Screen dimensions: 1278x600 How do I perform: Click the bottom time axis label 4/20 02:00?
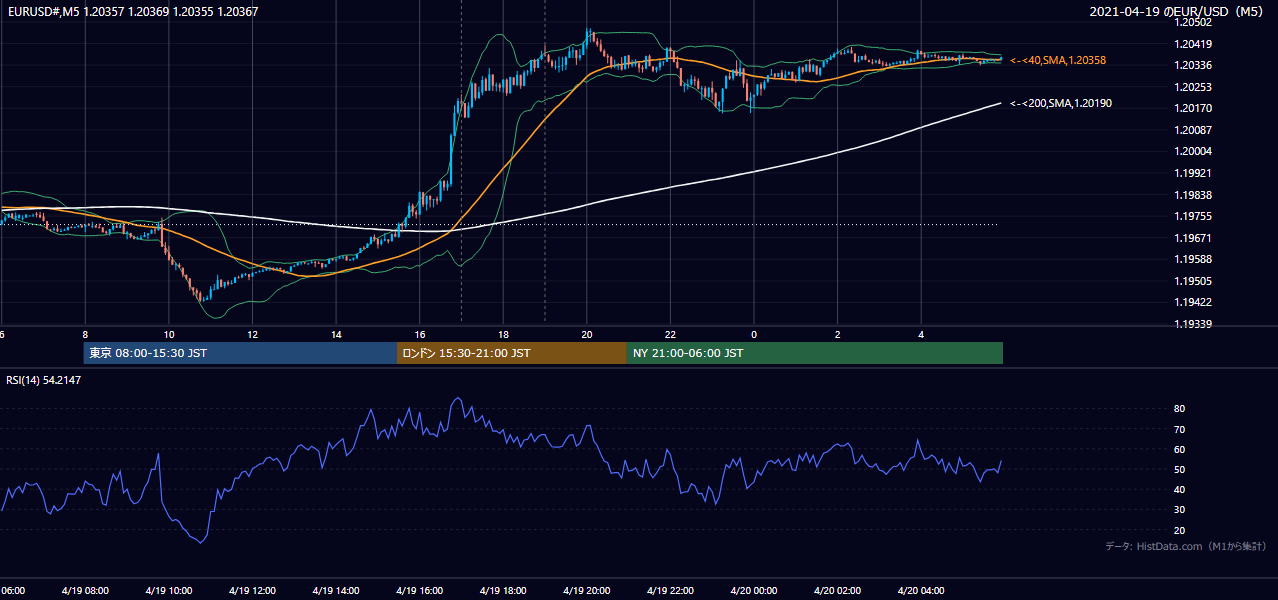coord(837,591)
